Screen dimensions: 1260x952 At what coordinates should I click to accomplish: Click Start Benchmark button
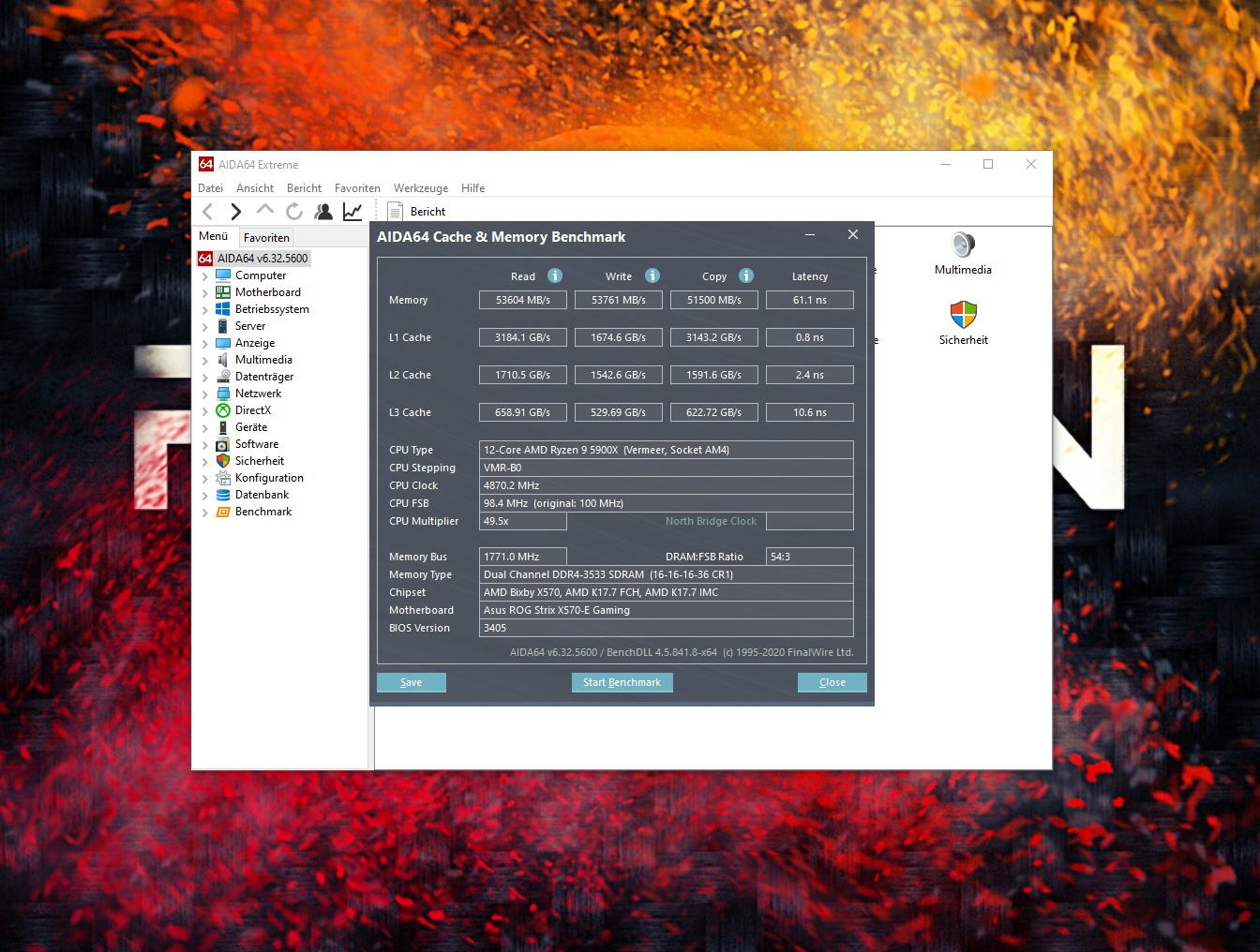click(x=622, y=682)
